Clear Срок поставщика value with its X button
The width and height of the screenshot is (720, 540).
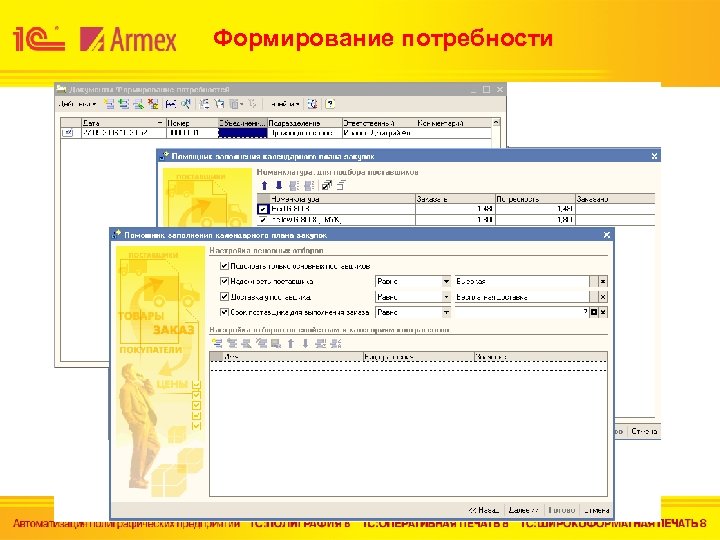(x=603, y=312)
